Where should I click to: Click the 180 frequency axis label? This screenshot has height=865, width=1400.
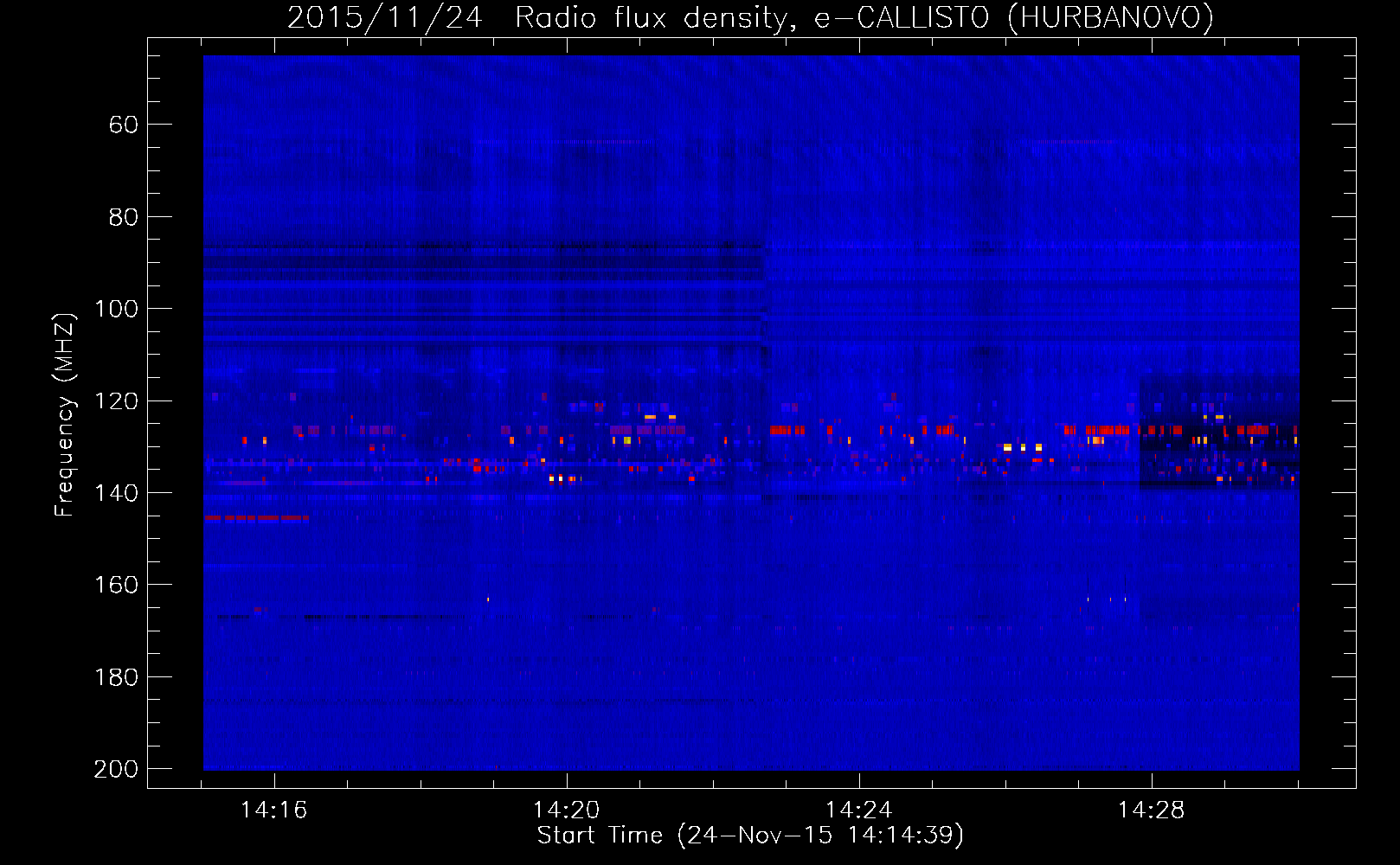point(117,677)
